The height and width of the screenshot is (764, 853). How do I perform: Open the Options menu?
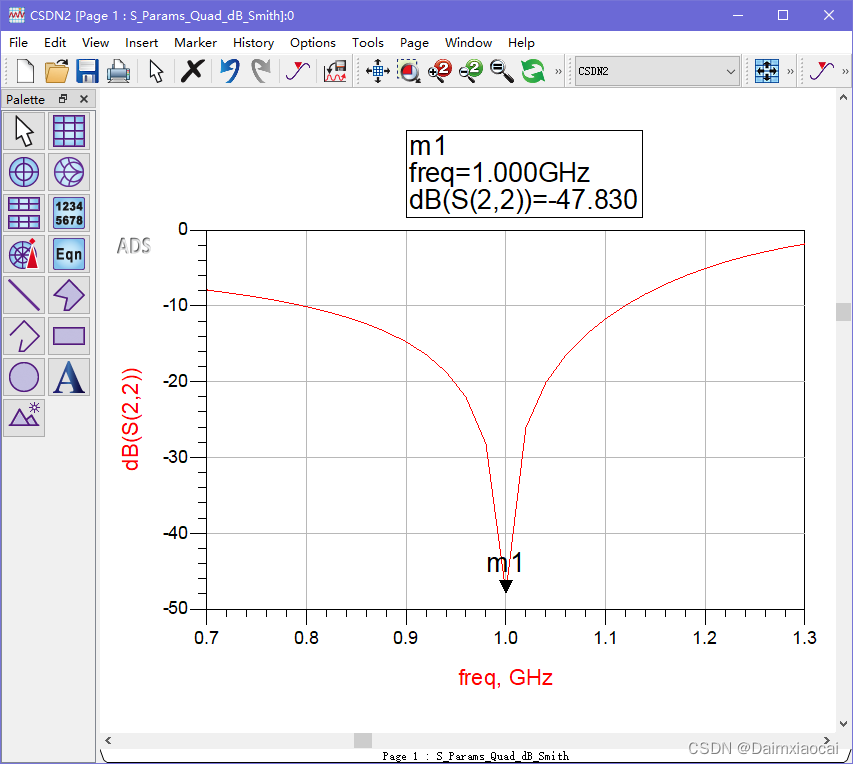pyautogui.click(x=313, y=42)
